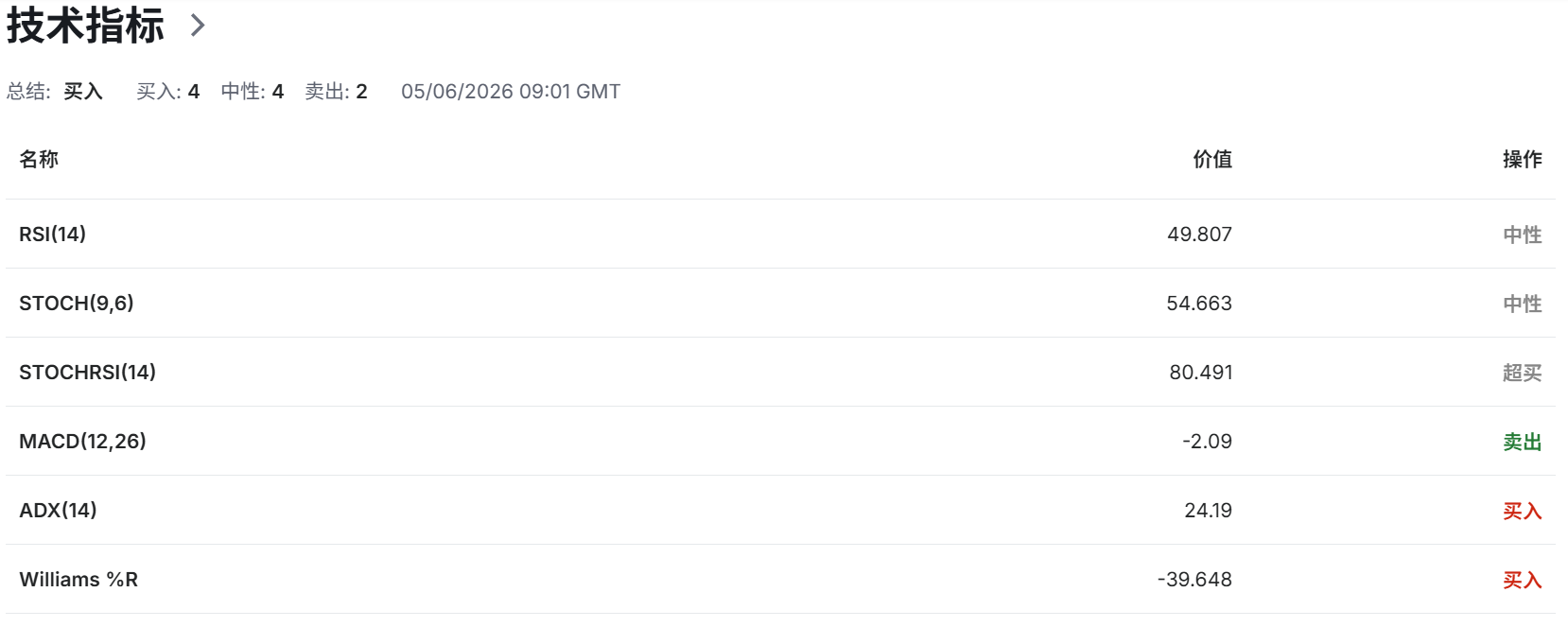The height and width of the screenshot is (627, 1568).
Task: Click the 中性 label for RSI(14)
Action: click(1523, 235)
